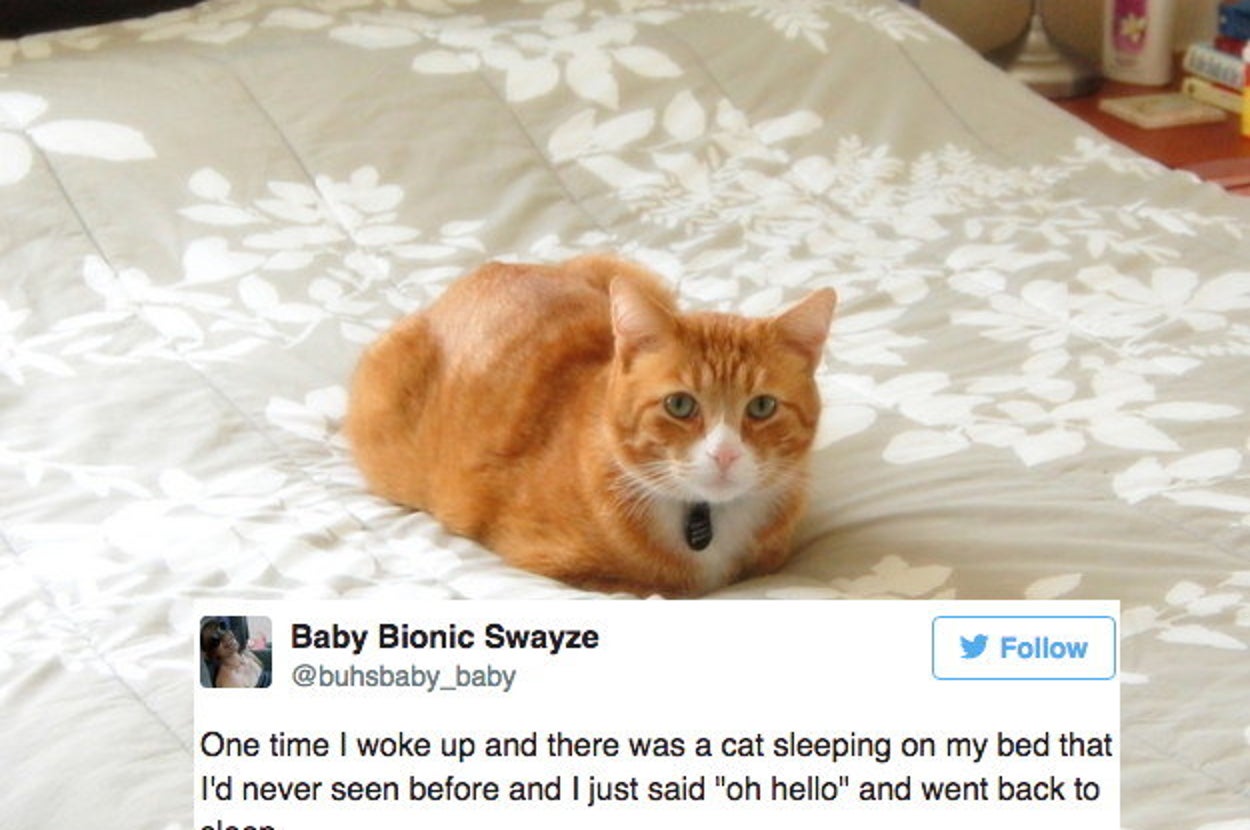This screenshot has width=1250, height=830.
Task: Click the cat's pink nose
Action: click(x=725, y=456)
